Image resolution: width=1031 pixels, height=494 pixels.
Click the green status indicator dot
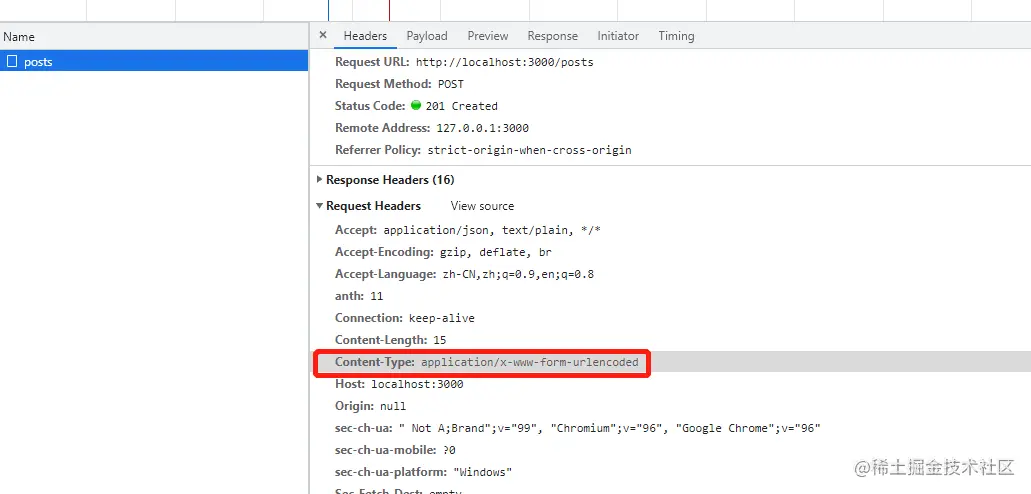click(416, 105)
